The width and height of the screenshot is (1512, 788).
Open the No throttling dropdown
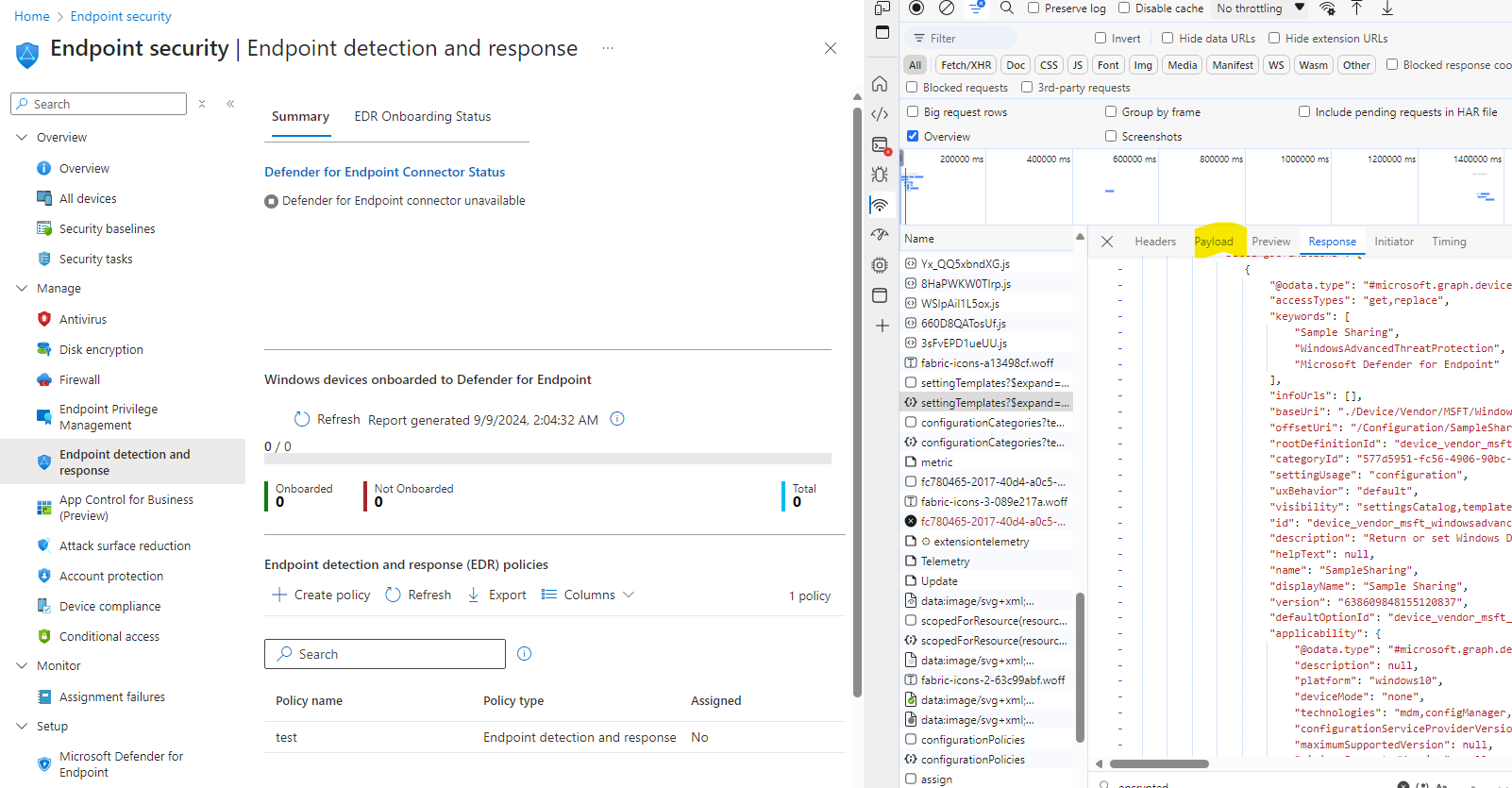click(1260, 8)
